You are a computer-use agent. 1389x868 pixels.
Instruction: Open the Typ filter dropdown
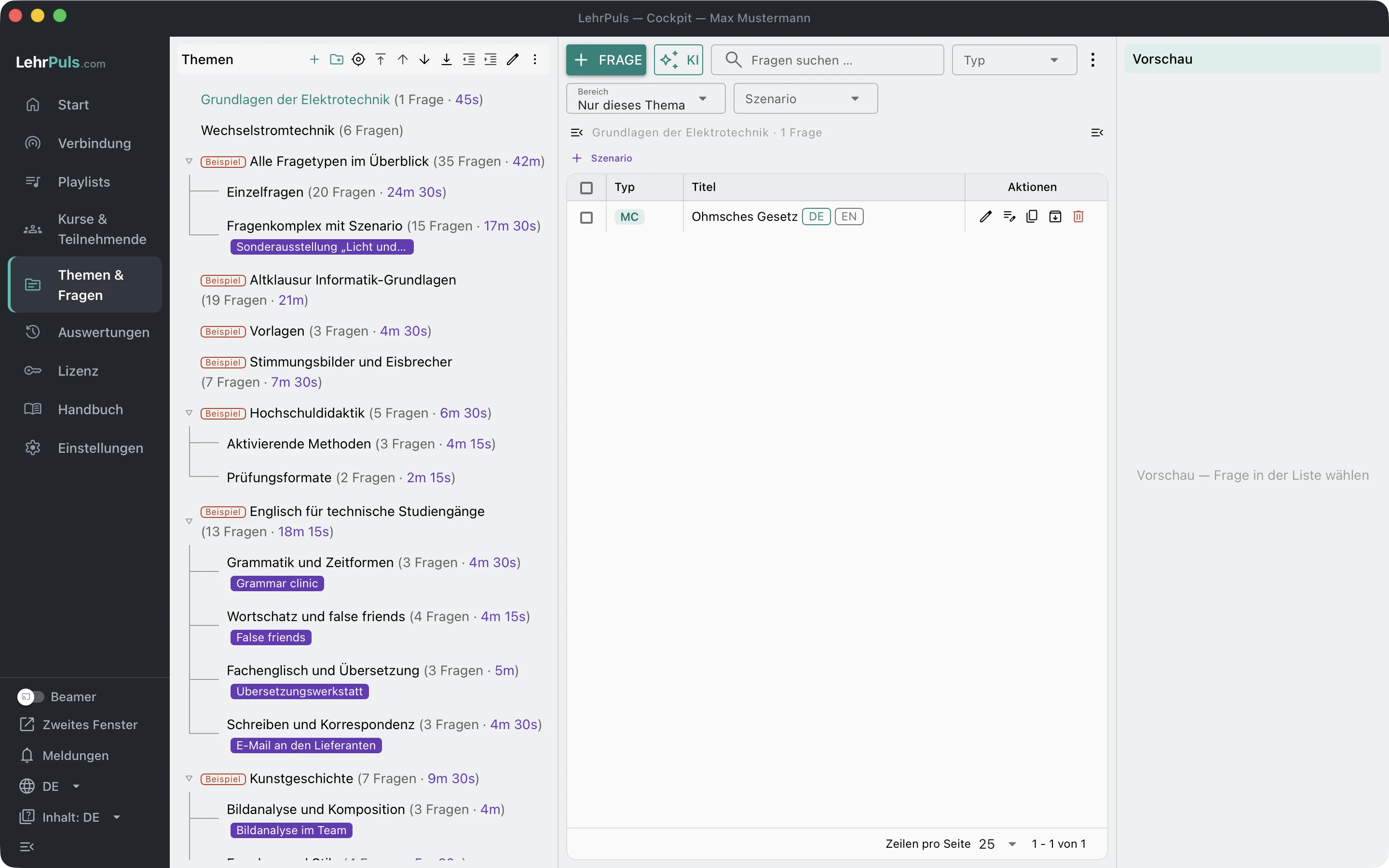point(1014,60)
